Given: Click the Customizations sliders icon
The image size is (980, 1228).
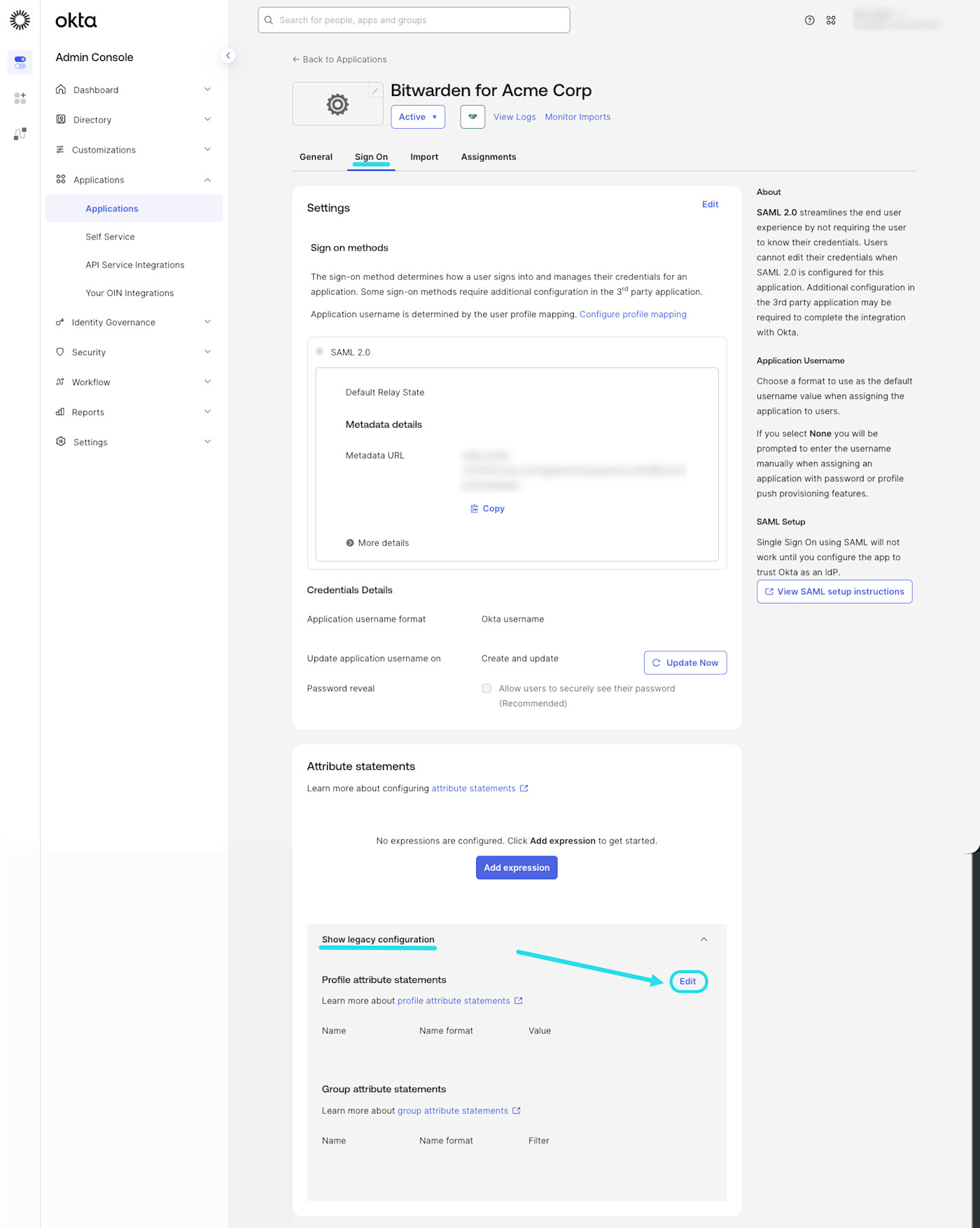Looking at the screenshot, I should pos(60,150).
